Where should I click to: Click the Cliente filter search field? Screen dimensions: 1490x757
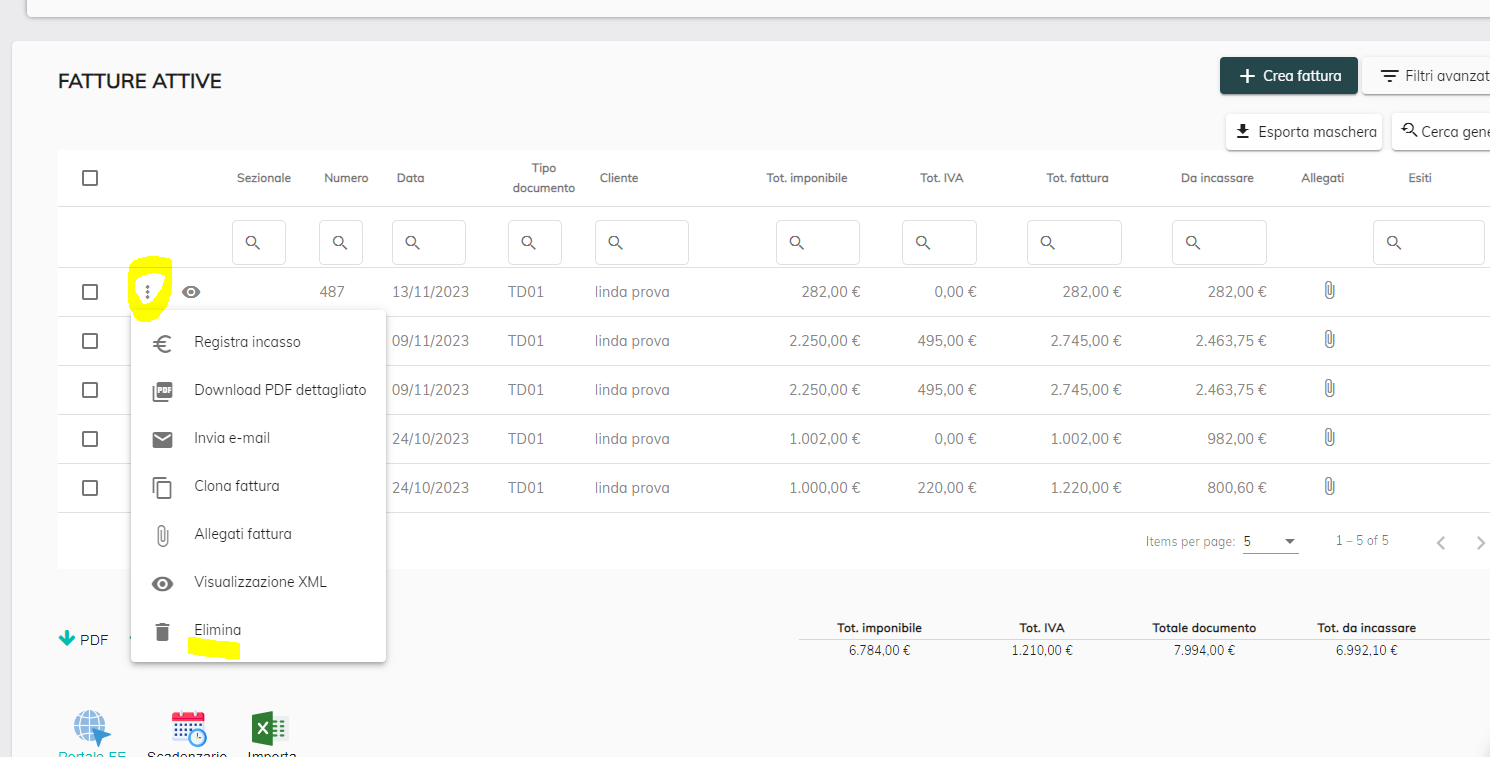click(642, 242)
